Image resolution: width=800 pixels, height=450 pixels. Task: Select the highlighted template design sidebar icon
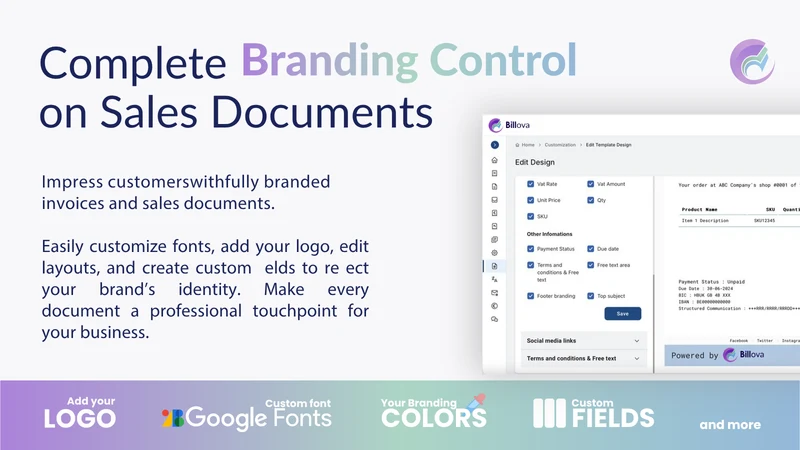click(x=494, y=266)
